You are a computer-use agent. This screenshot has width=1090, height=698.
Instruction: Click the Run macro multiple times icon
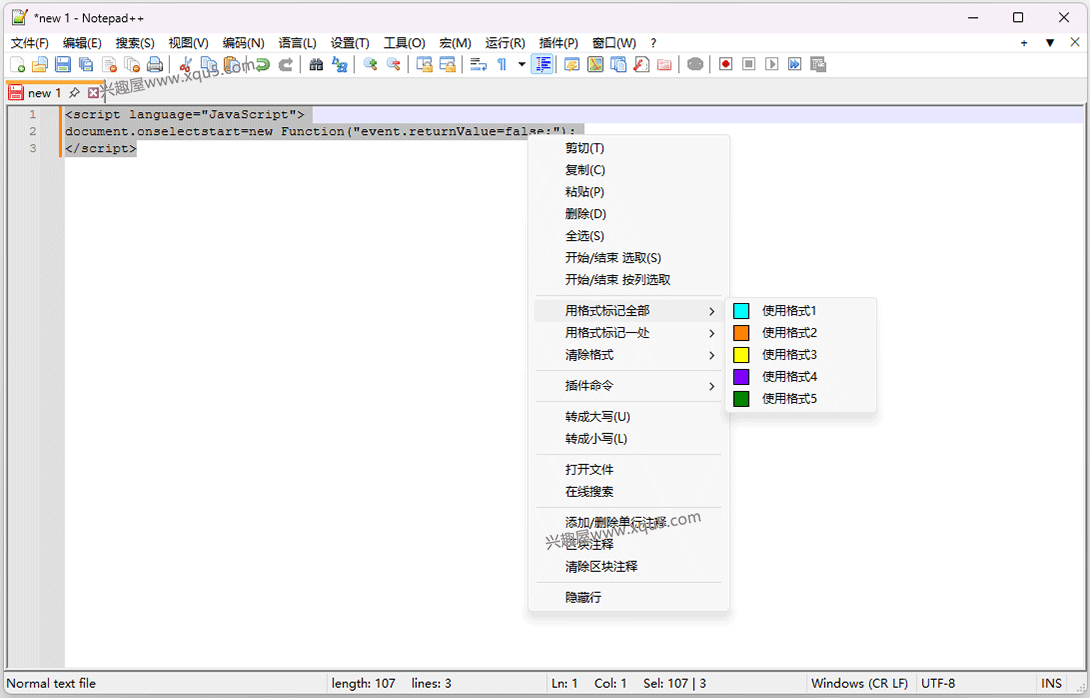click(795, 65)
